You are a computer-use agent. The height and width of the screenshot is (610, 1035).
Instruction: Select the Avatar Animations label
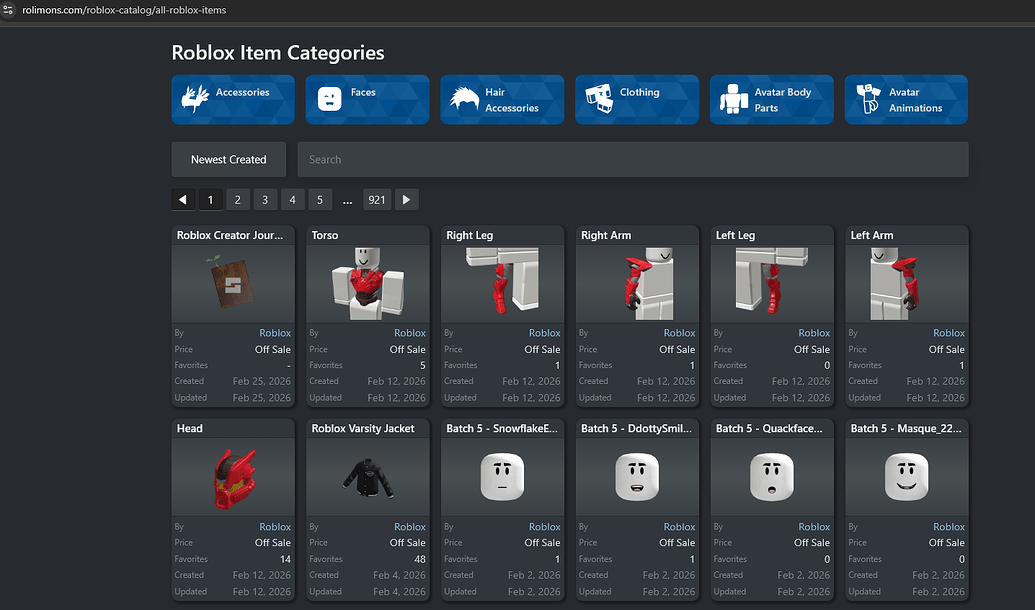click(915, 100)
